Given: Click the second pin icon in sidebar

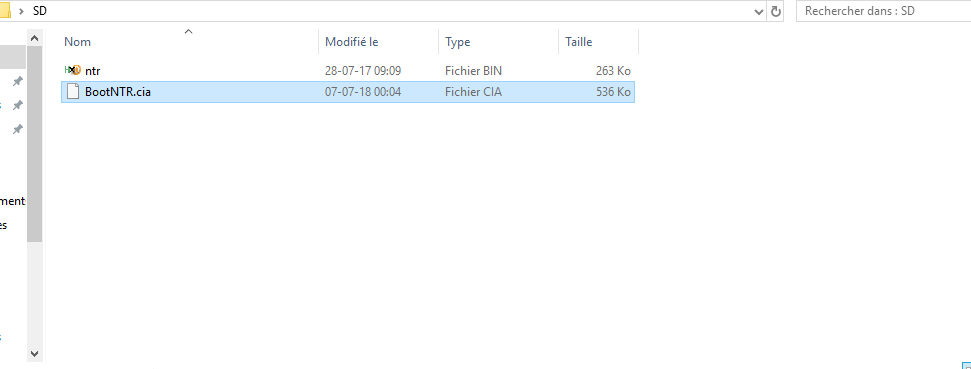Looking at the screenshot, I should coord(18,105).
